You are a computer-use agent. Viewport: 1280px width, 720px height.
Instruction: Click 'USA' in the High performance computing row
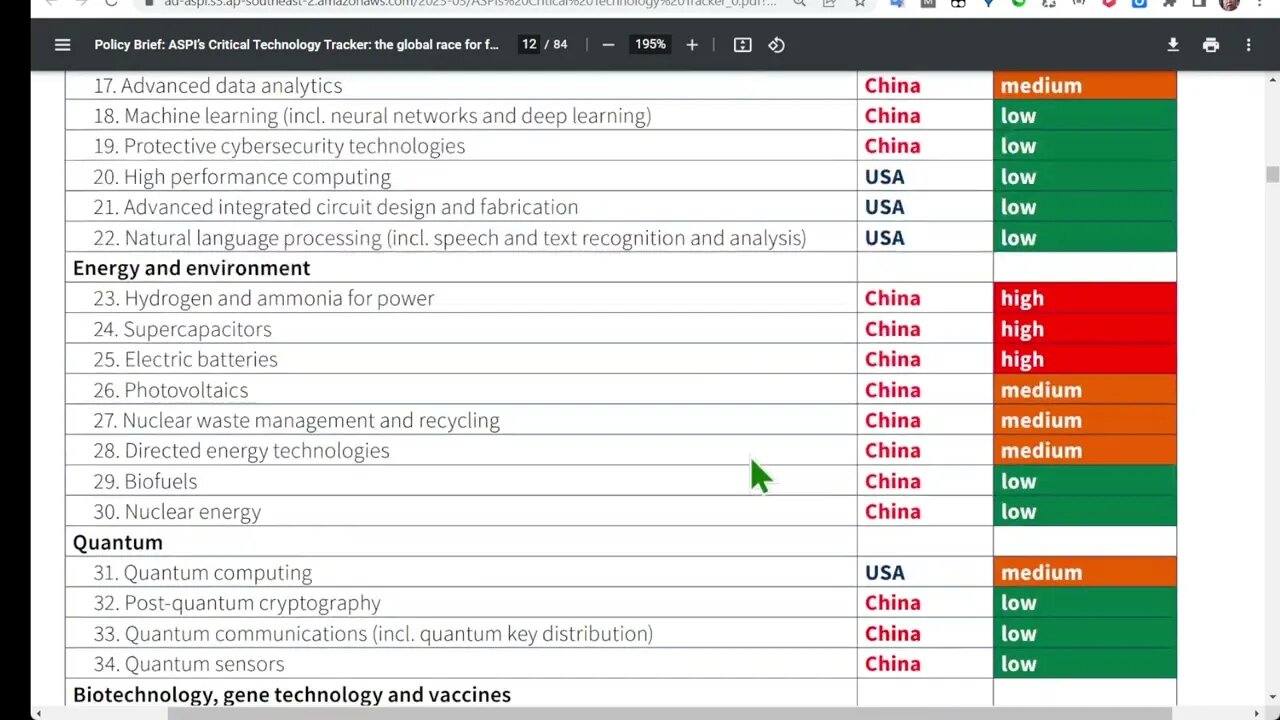(x=884, y=177)
